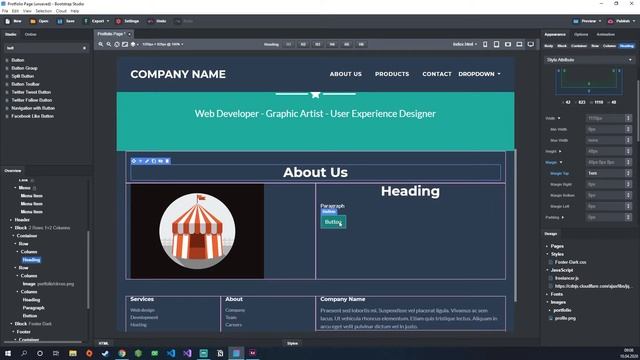Screen dimensions: 640x360
Task: Click the pencil edit icon on selected heading
Action: [147, 161]
